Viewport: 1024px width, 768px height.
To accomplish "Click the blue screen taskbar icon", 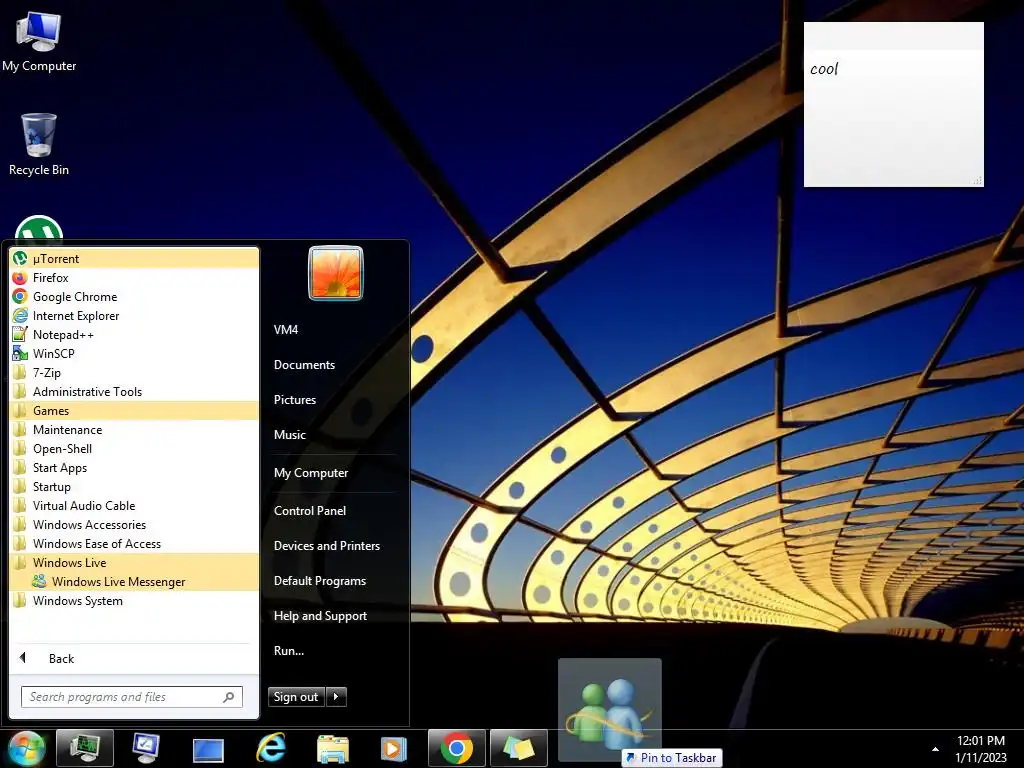I will [x=208, y=750].
